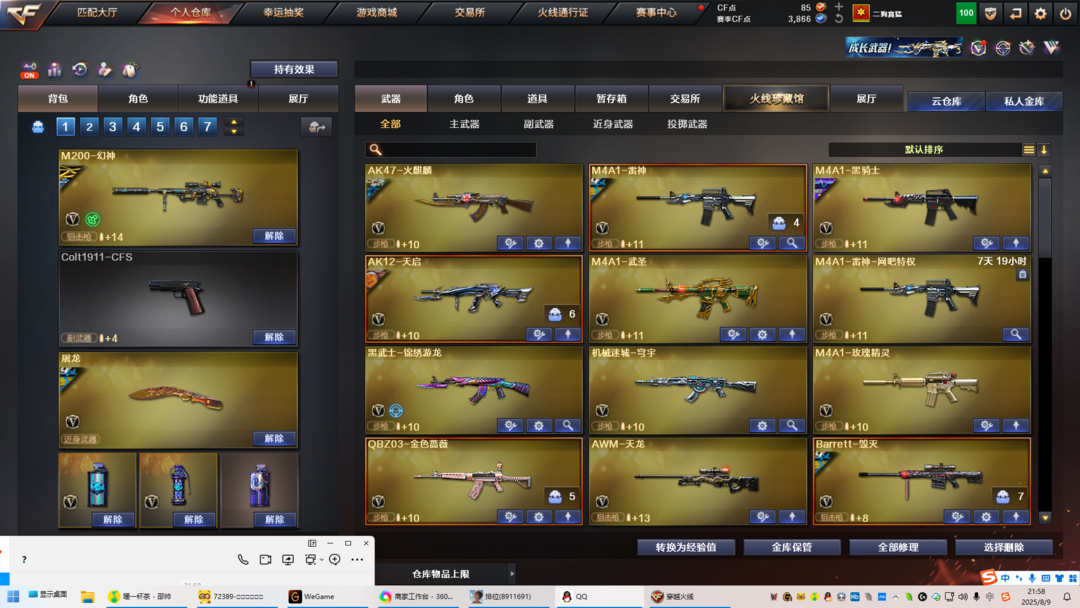
Task: Click the 选择删除 button
Action: (x=1004, y=547)
